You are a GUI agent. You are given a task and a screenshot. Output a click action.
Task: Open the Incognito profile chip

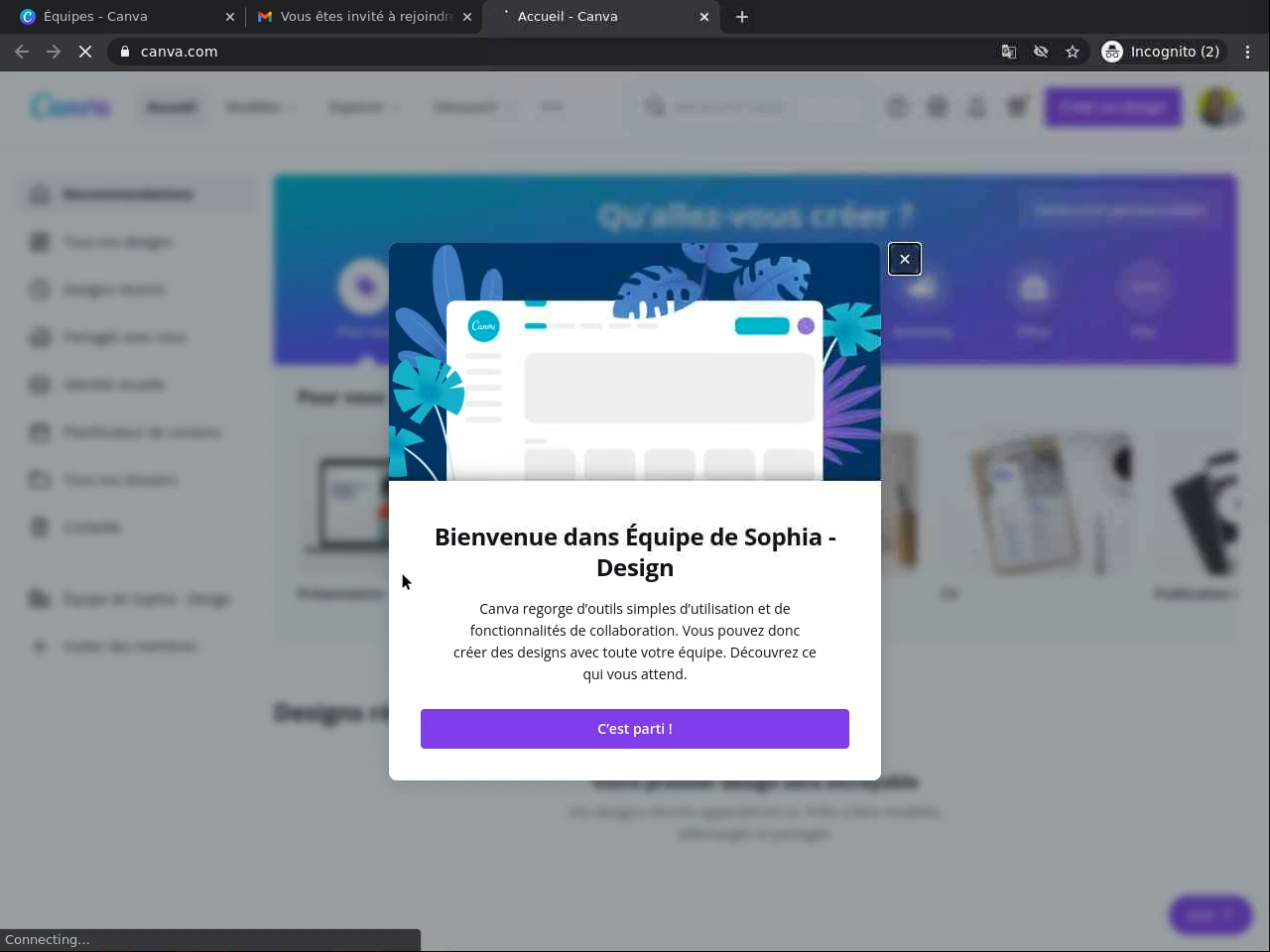[1163, 52]
